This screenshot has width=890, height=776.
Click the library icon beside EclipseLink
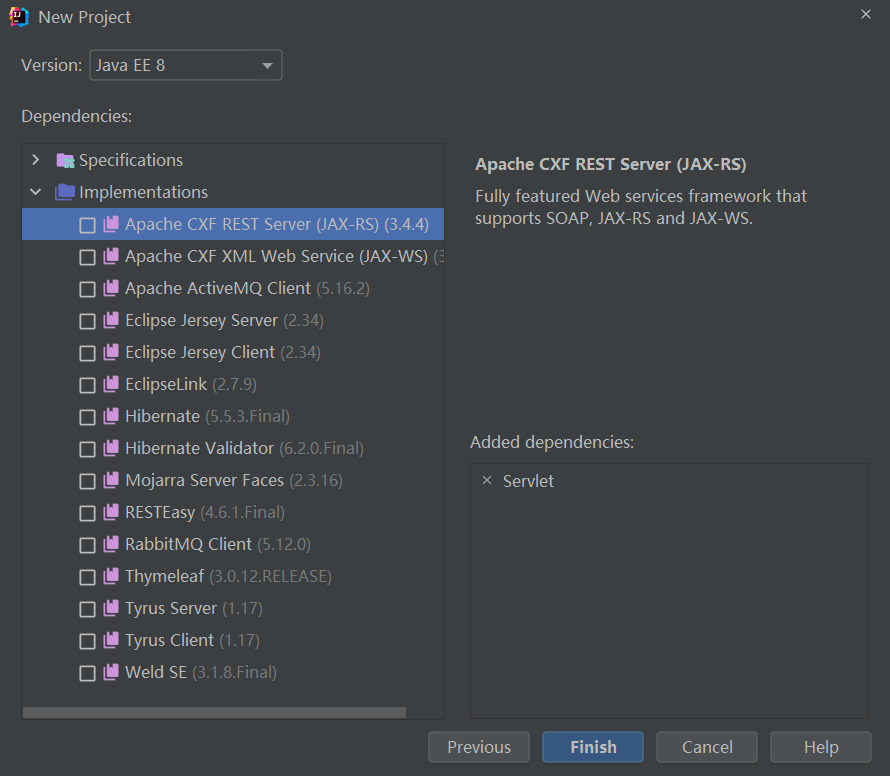click(111, 384)
